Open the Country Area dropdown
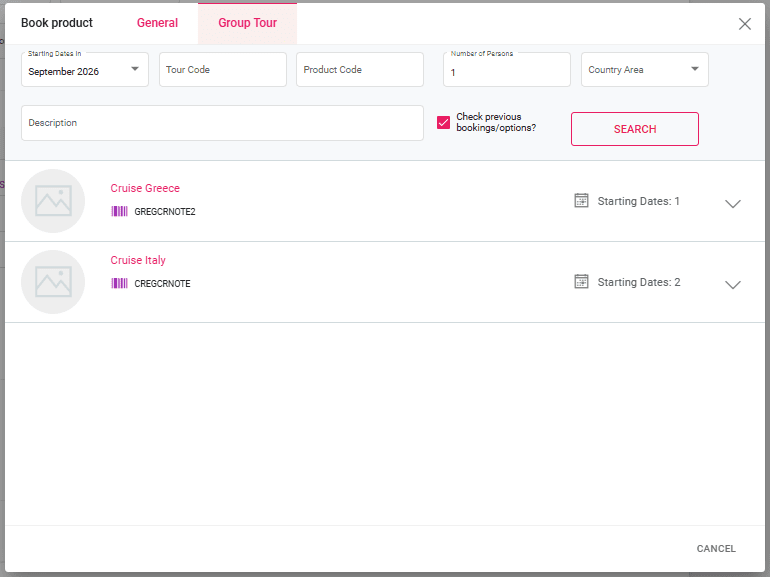Image resolution: width=770 pixels, height=577 pixels. coord(644,70)
